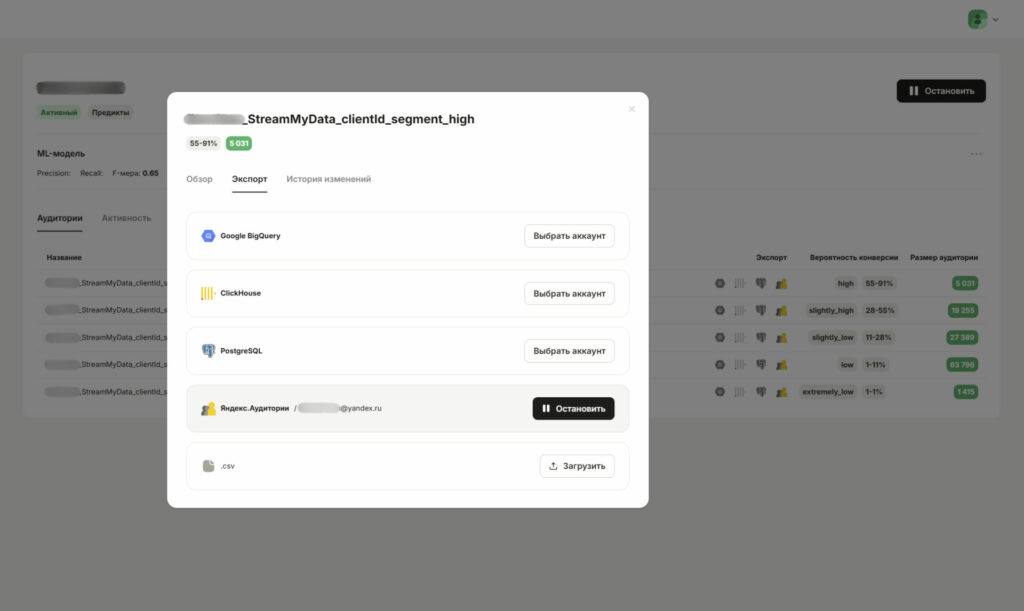1024x611 pixels.
Task: Click ClickHouse export icon in the high row
Action: click(740, 283)
